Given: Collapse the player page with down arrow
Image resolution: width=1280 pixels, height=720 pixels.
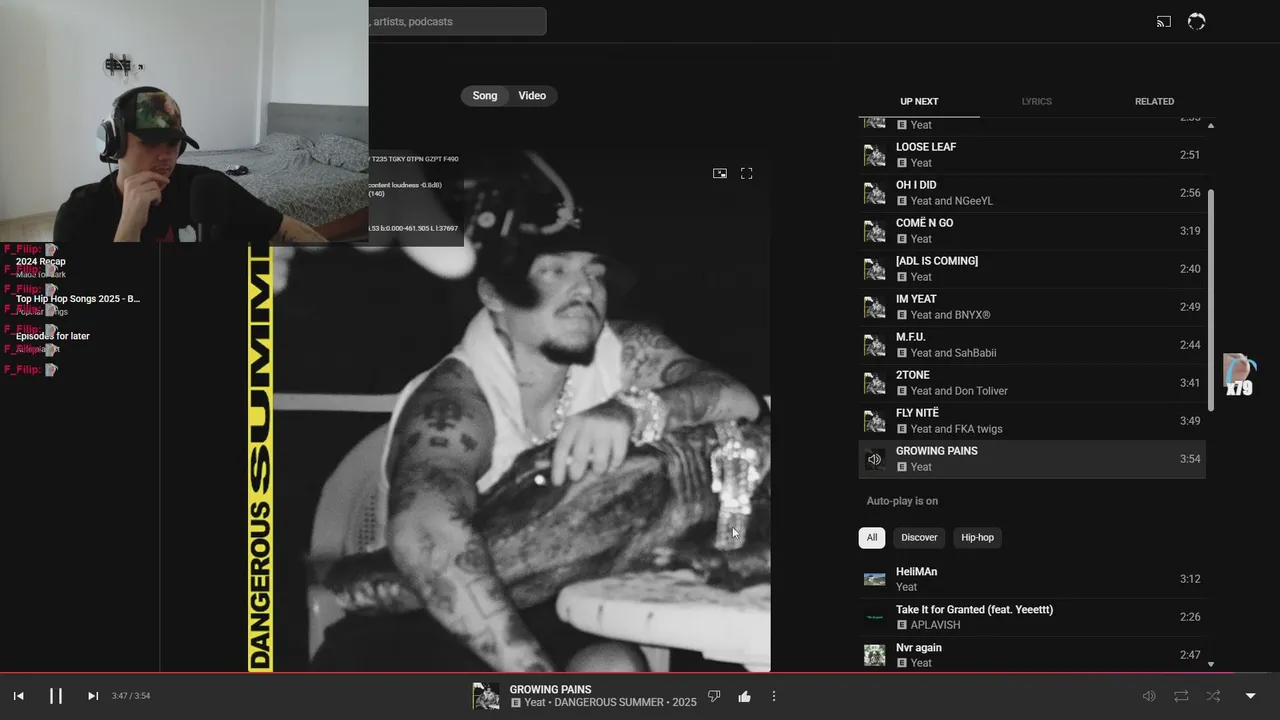Looking at the screenshot, I should [1250, 696].
